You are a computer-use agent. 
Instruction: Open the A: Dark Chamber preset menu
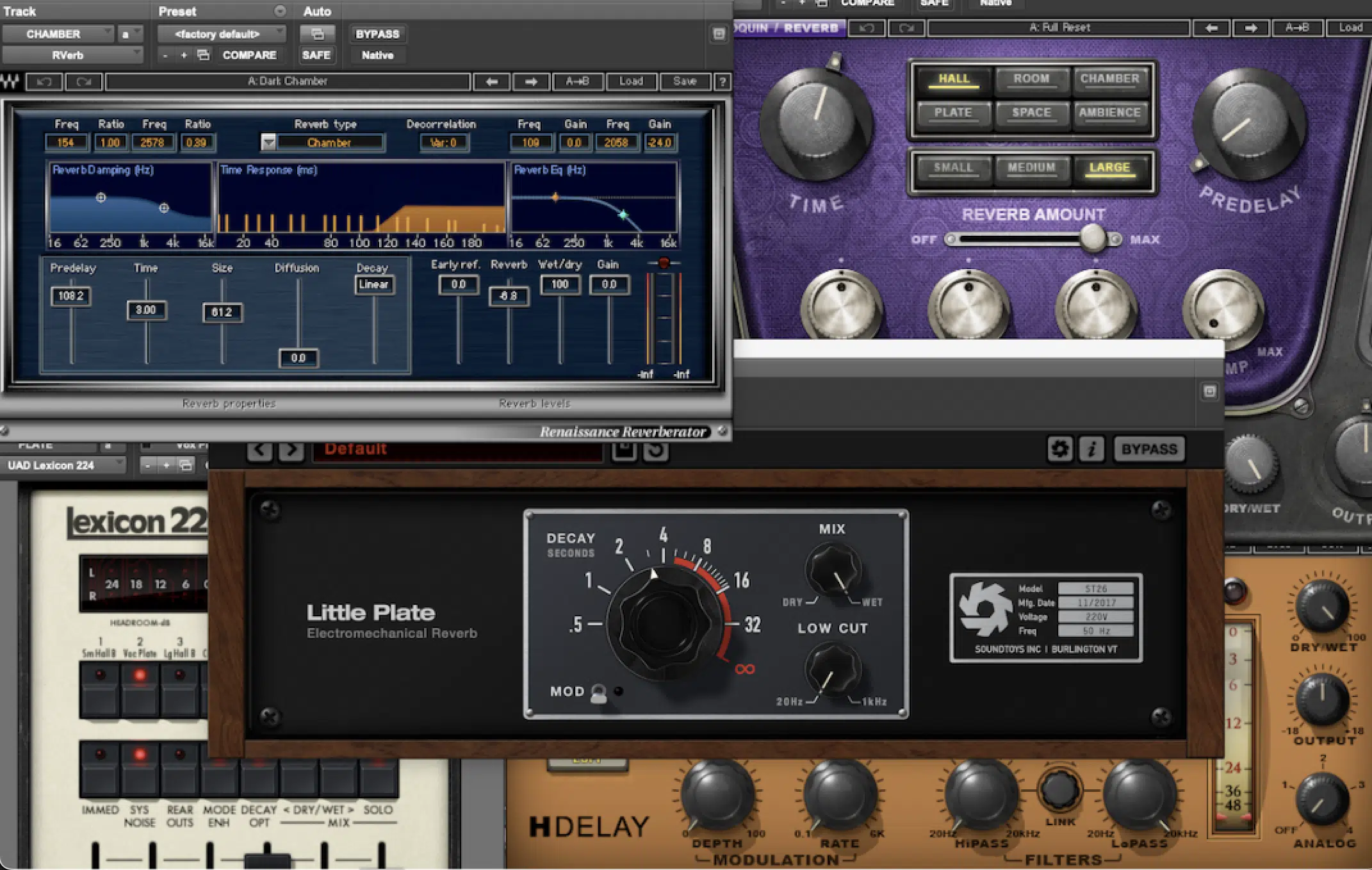point(288,81)
